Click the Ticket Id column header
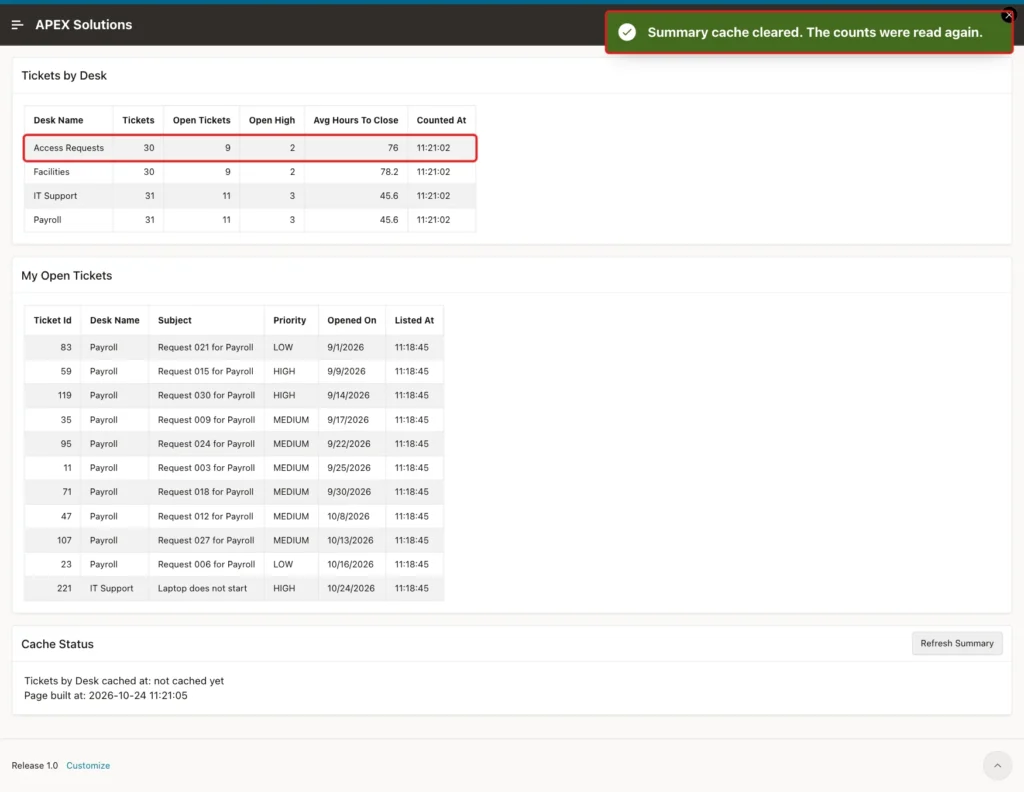The height and width of the screenshot is (792, 1024). click(x=52, y=320)
